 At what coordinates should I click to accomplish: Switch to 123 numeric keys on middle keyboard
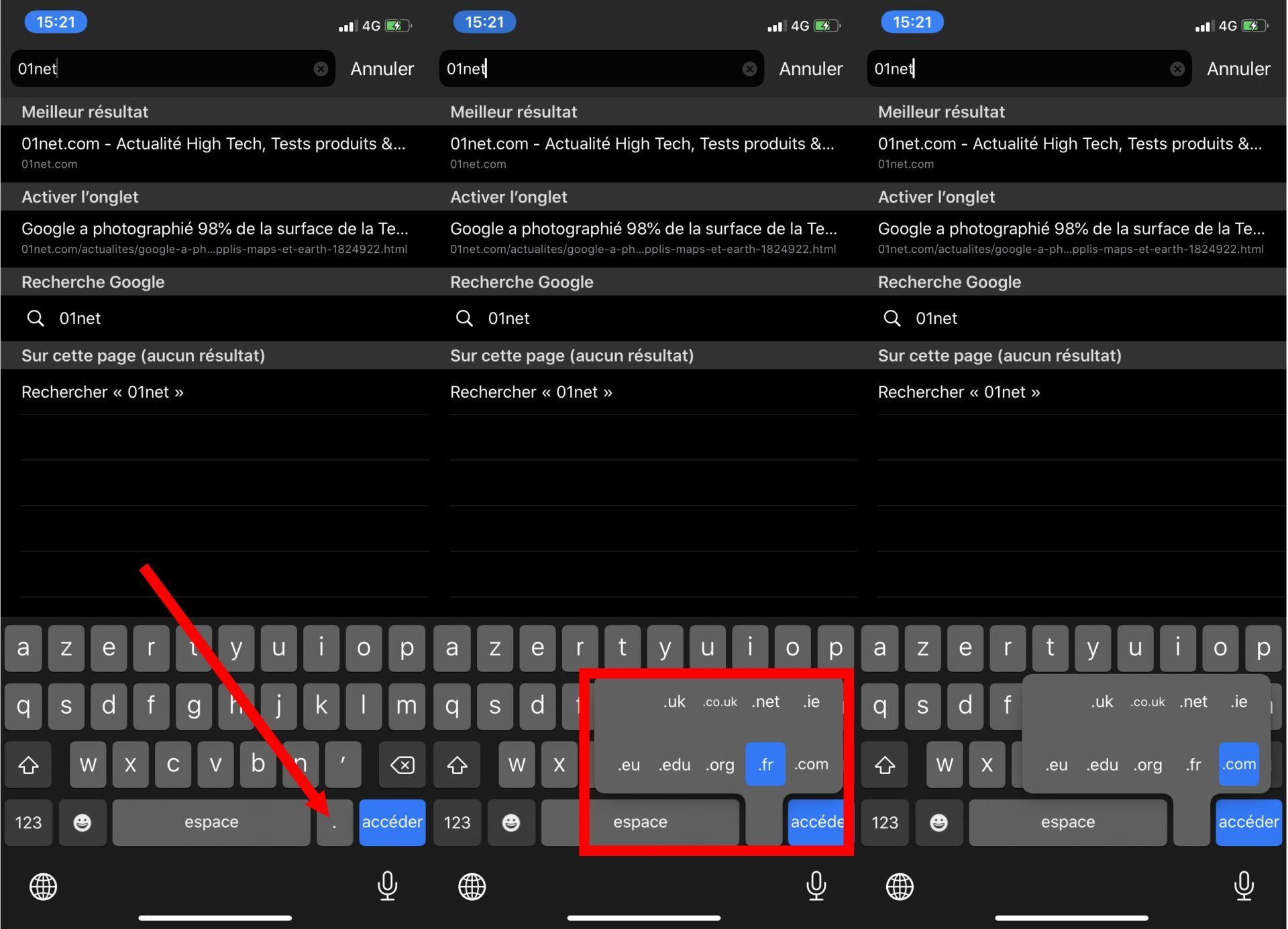click(x=457, y=822)
